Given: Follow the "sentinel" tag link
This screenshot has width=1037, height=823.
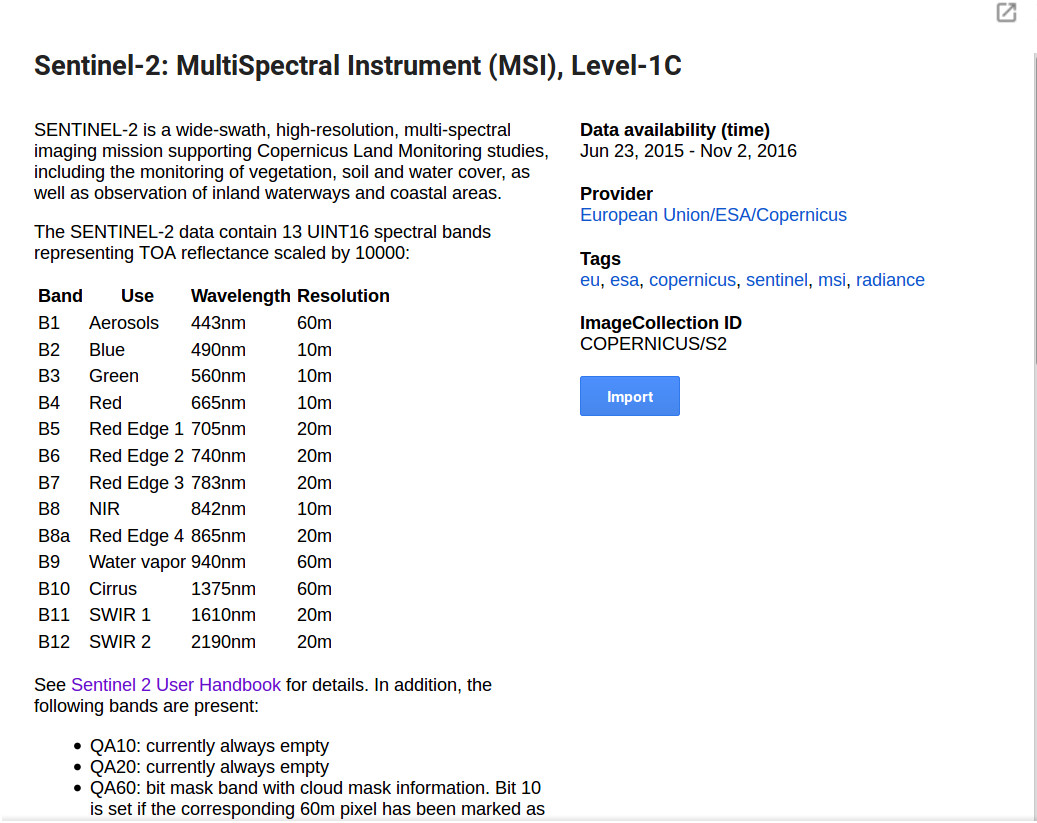Looking at the screenshot, I should [776, 280].
